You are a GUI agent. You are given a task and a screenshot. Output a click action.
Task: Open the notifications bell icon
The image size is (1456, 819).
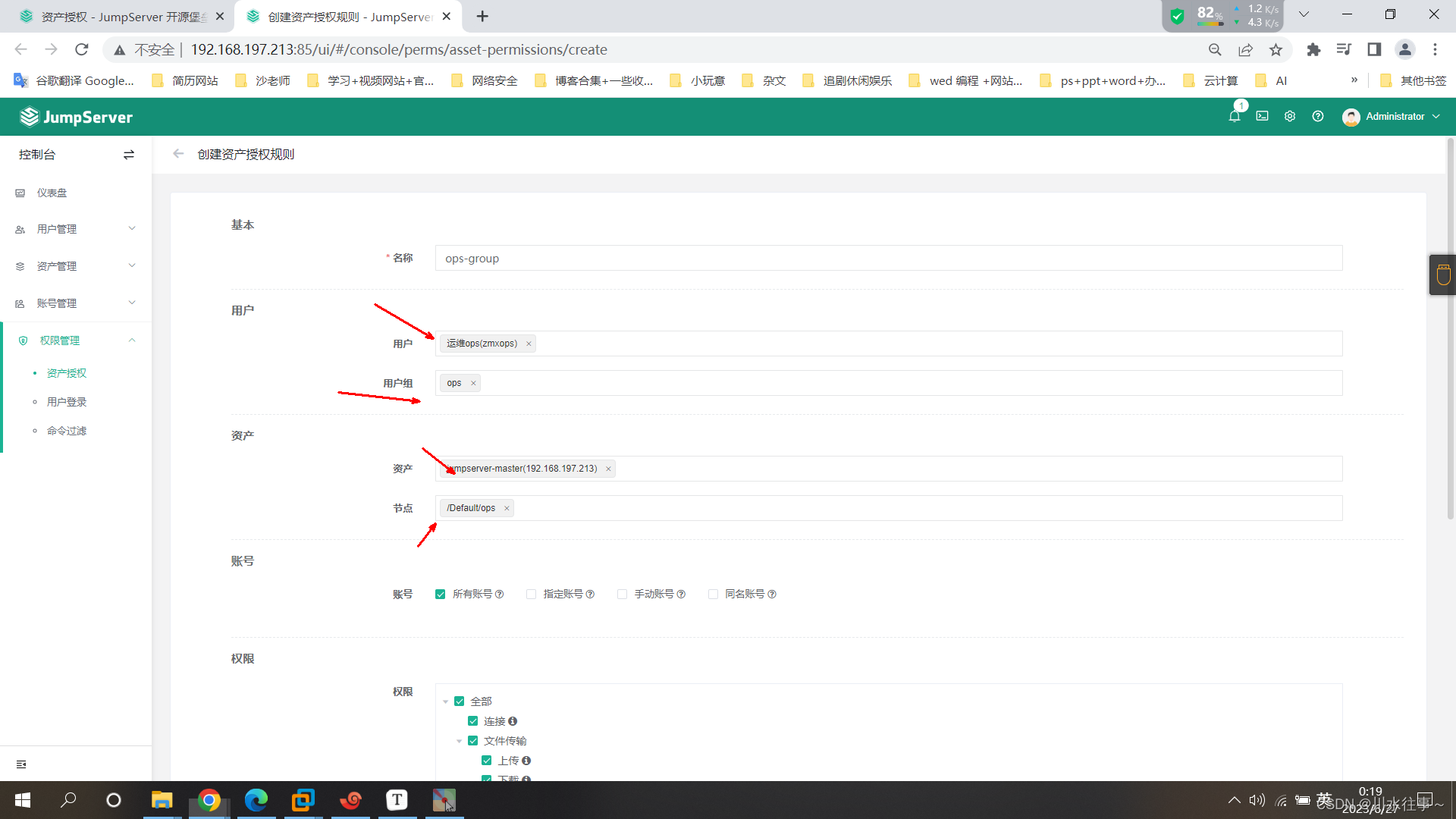coord(1234,117)
